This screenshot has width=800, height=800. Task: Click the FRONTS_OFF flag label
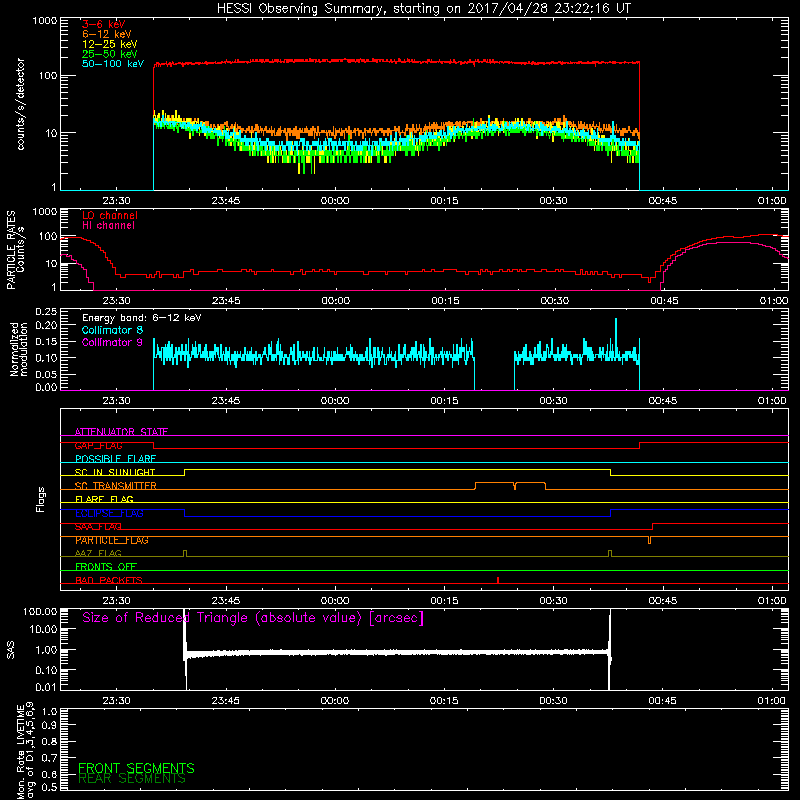pyautogui.click(x=106, y=567)
